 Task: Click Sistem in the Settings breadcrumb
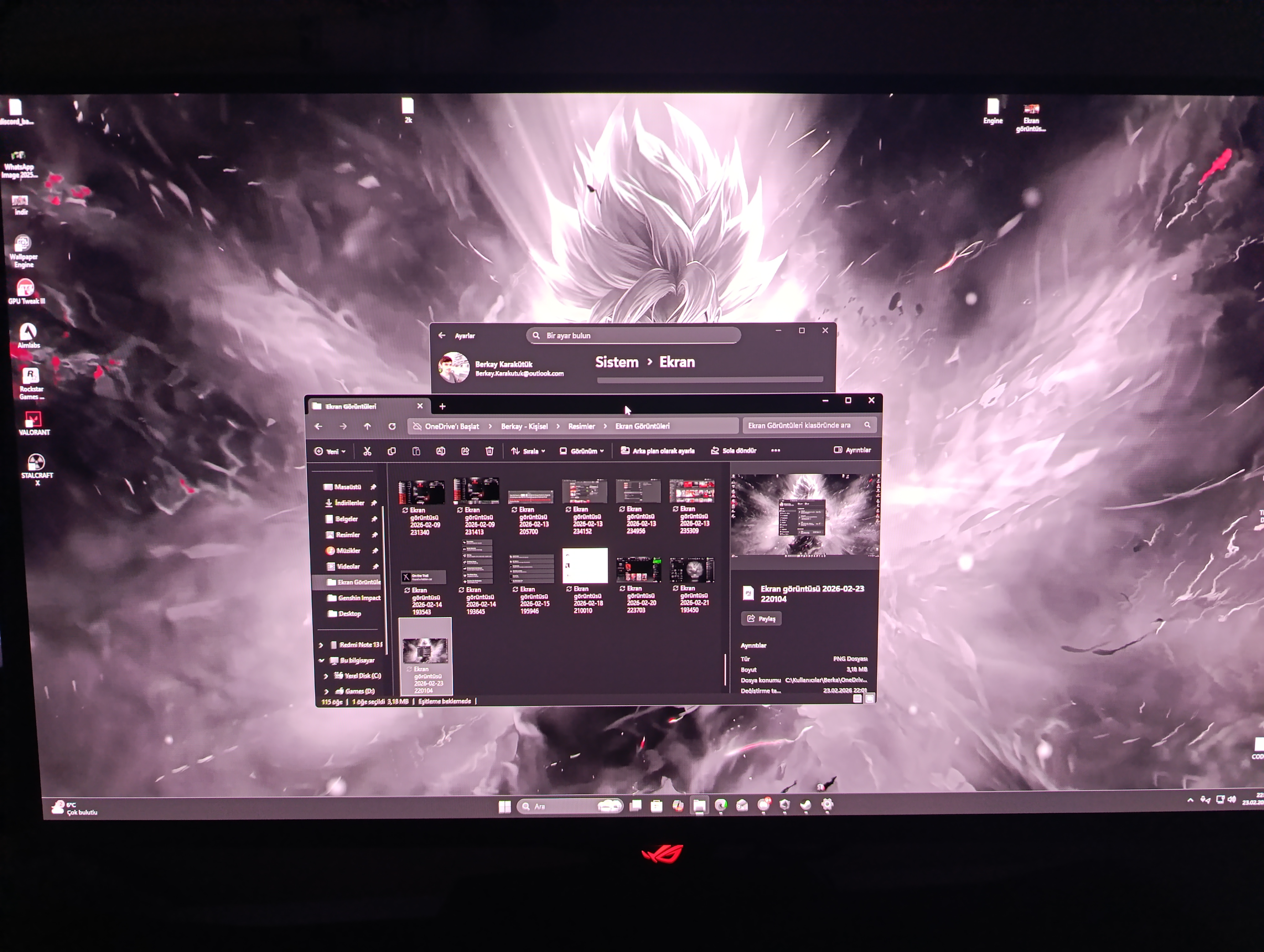pos(617,362)
